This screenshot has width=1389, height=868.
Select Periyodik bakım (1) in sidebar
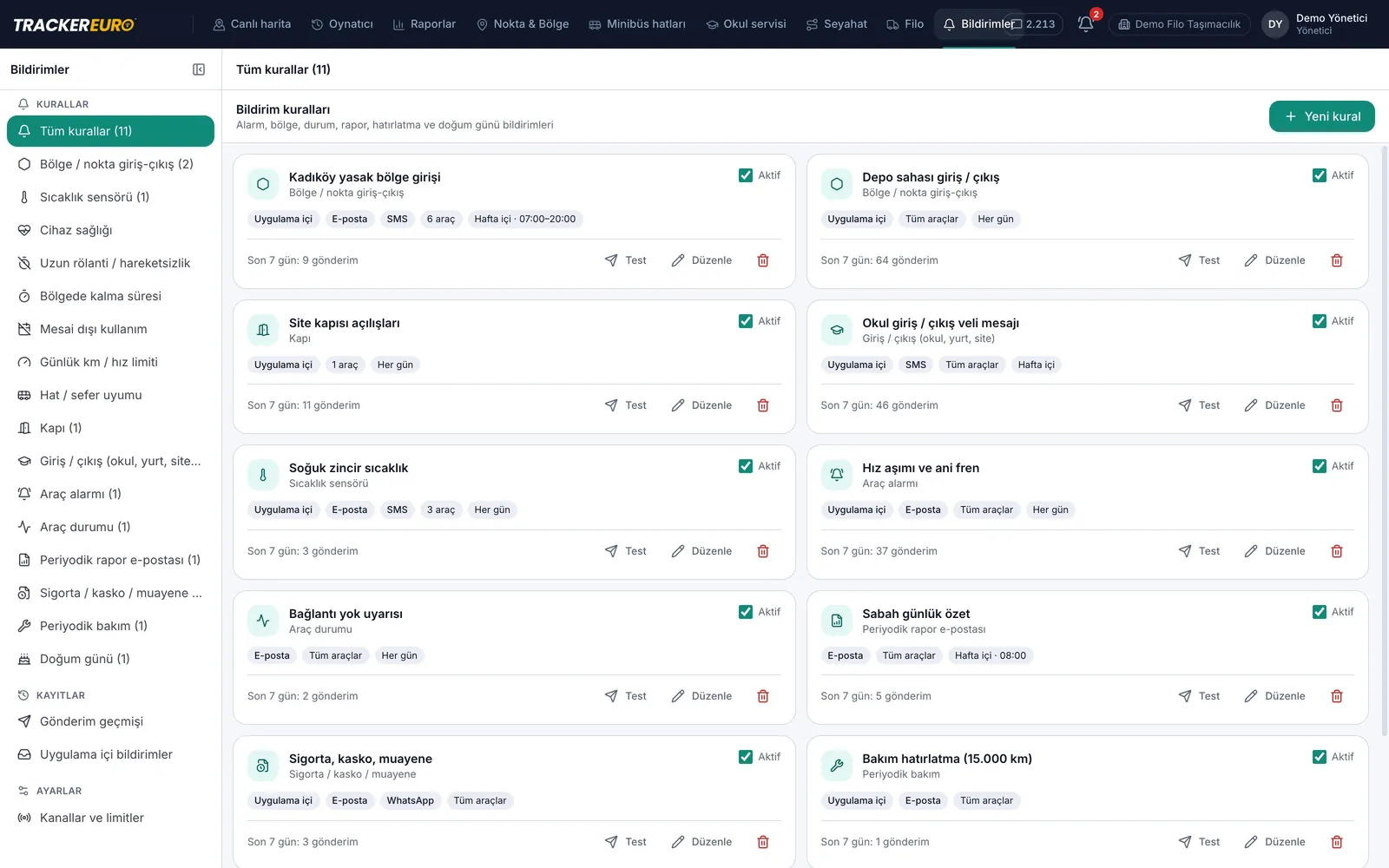110,626
